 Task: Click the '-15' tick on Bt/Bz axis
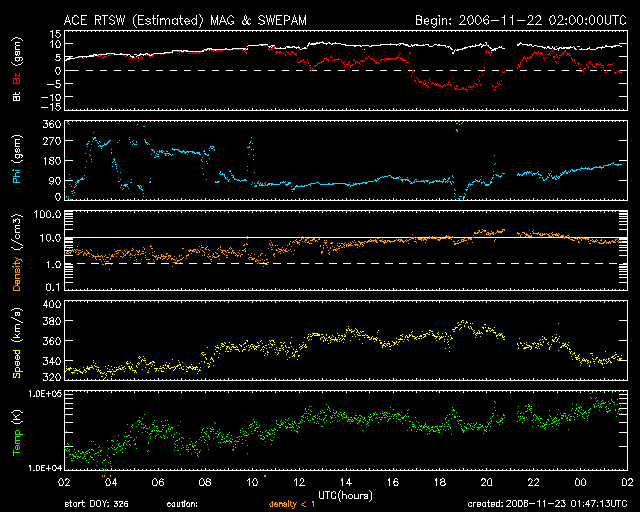tap(52, 107)
